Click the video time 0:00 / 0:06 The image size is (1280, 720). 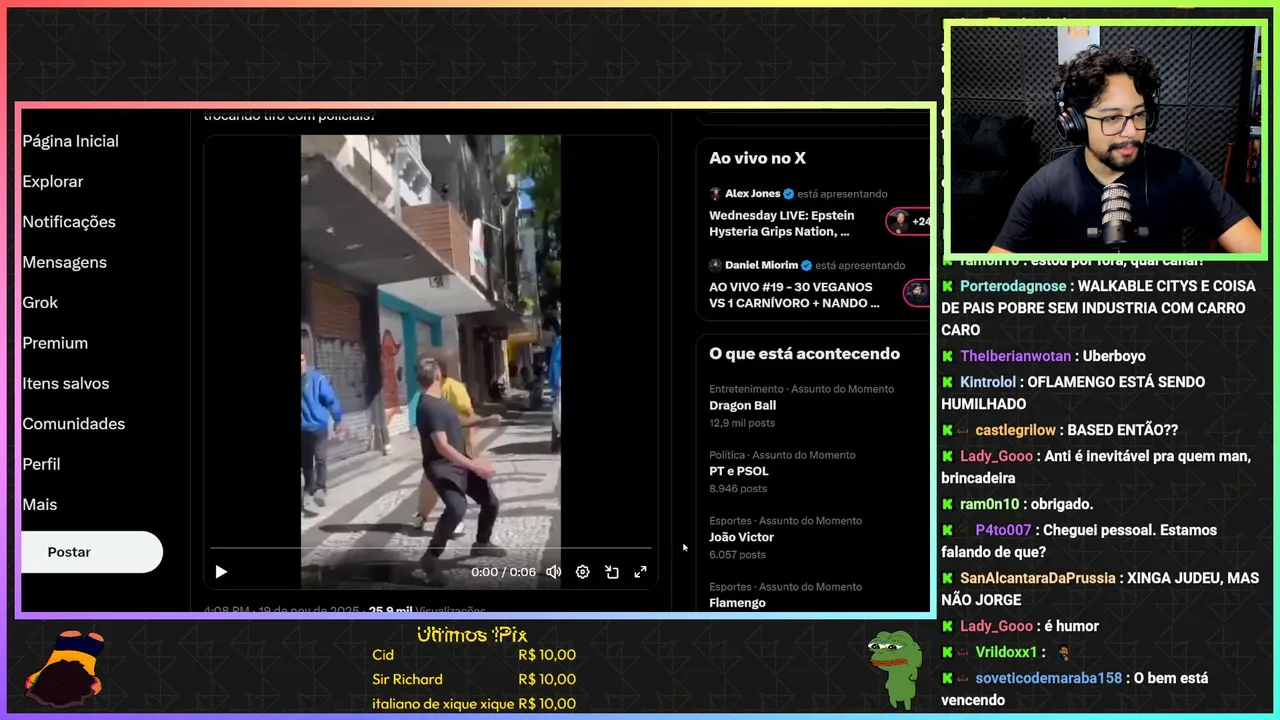coord(503,572)
